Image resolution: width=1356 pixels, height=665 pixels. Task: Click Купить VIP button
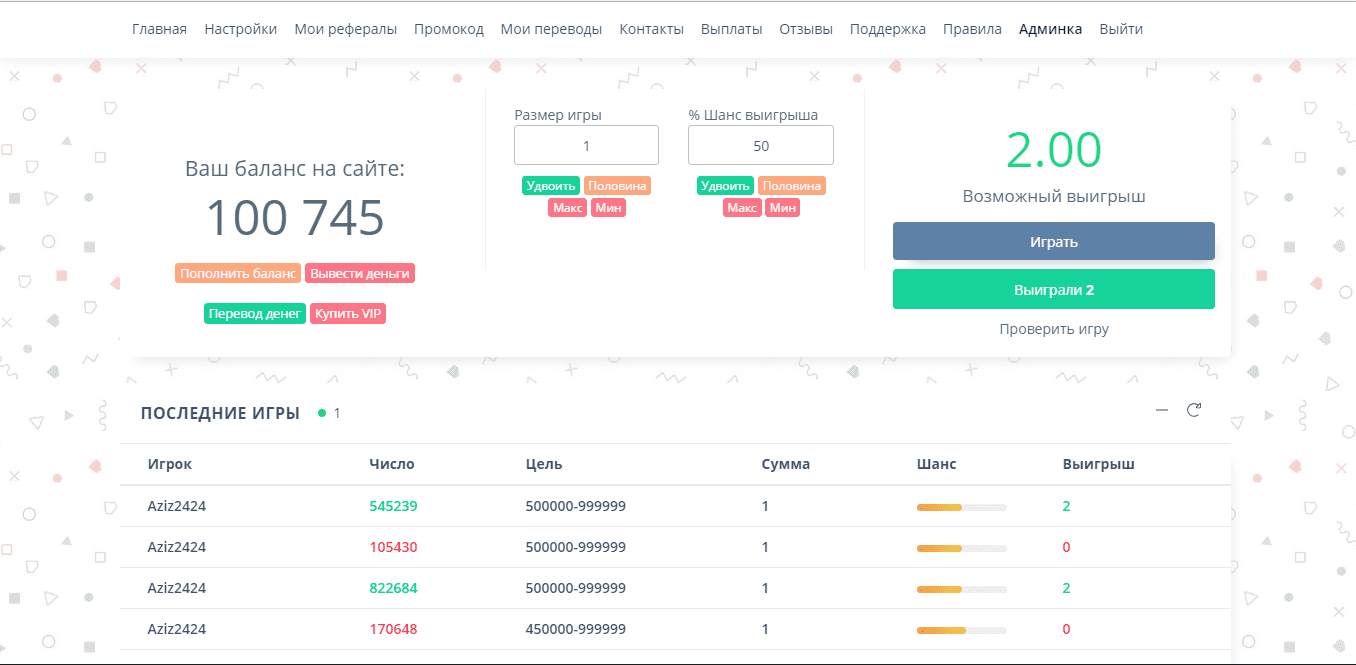pos(348,314)
